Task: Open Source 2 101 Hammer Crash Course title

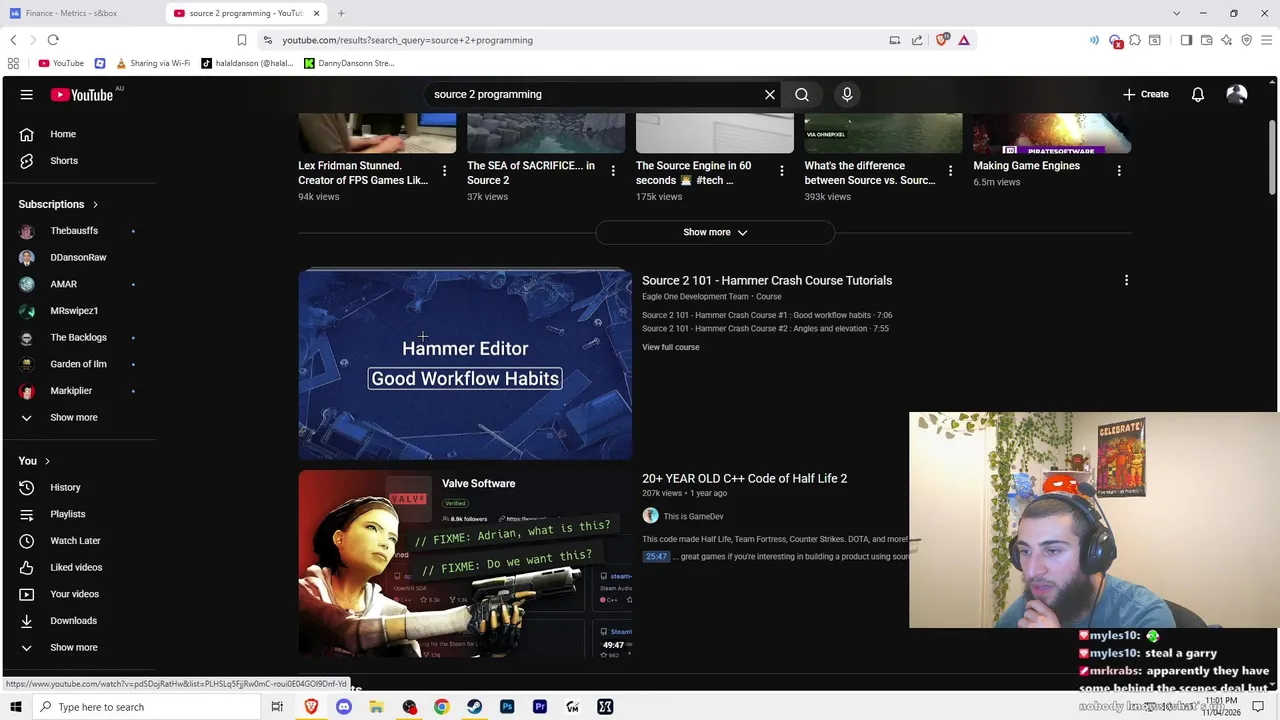Action: (x=767, y=281)
